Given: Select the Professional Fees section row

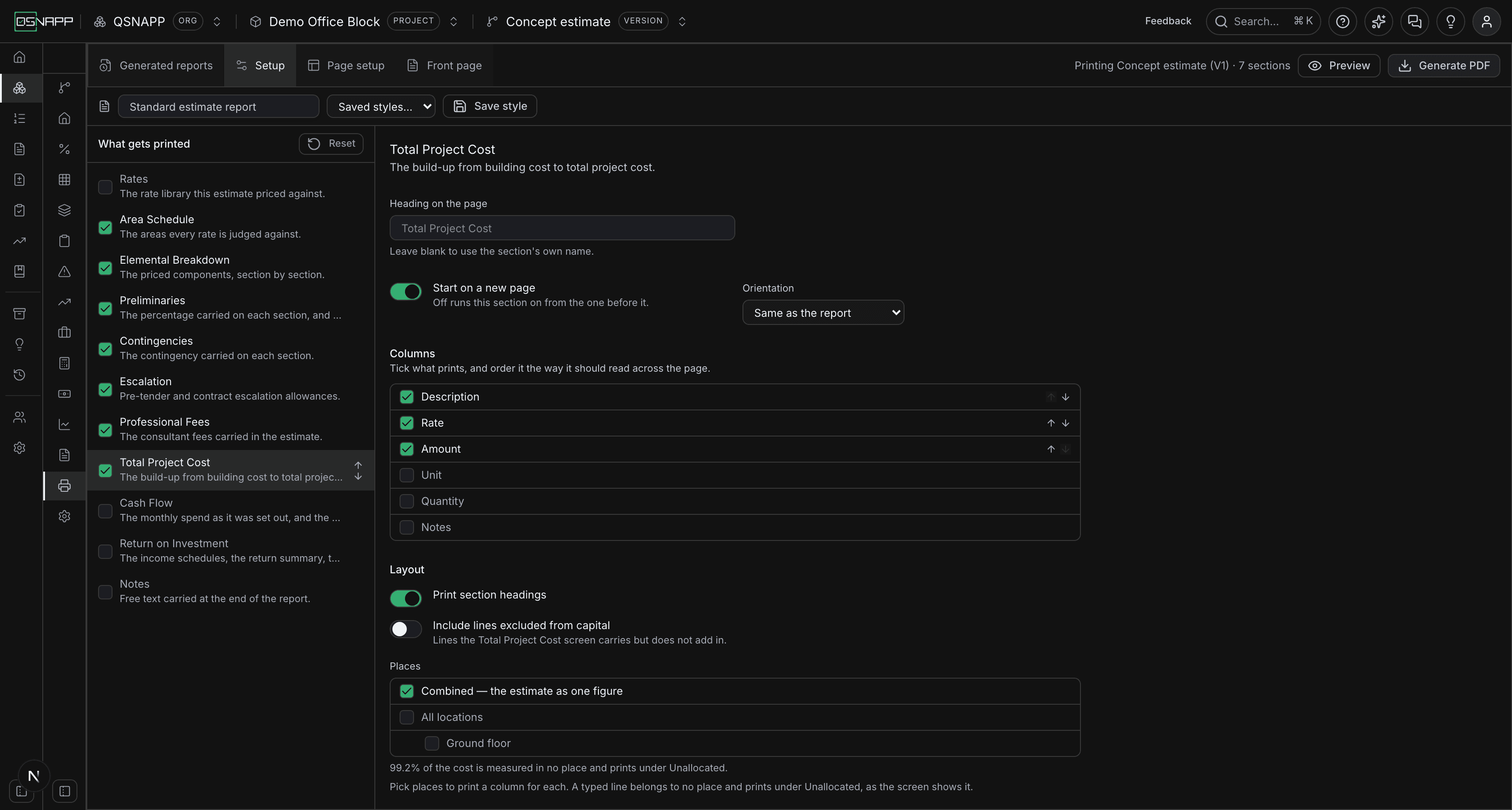Looking at the screenshot, I should tap(231, 429).
